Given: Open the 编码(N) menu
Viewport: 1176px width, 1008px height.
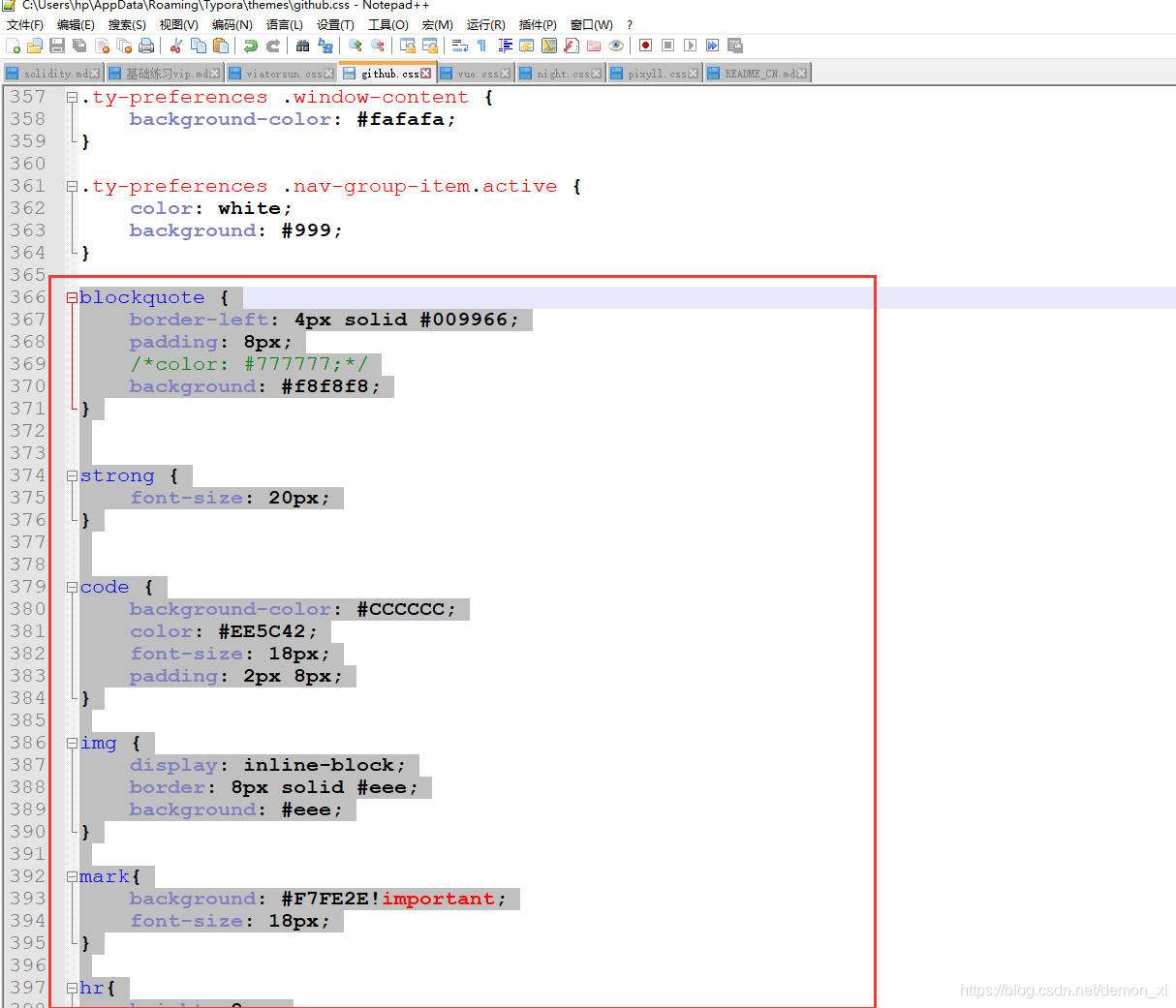Looking at the screenshot, I should 232,24.
